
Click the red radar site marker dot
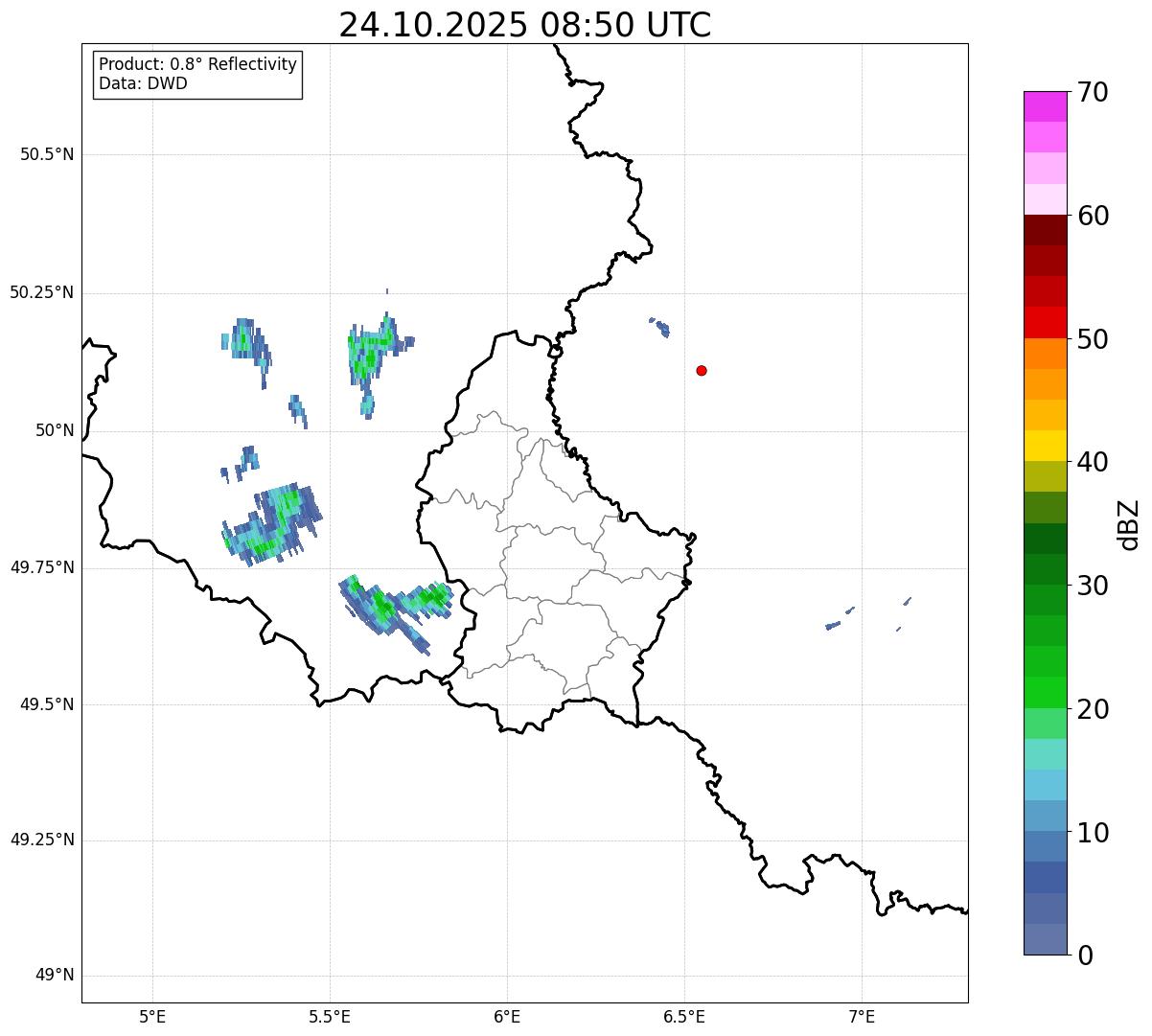[702, 371]
